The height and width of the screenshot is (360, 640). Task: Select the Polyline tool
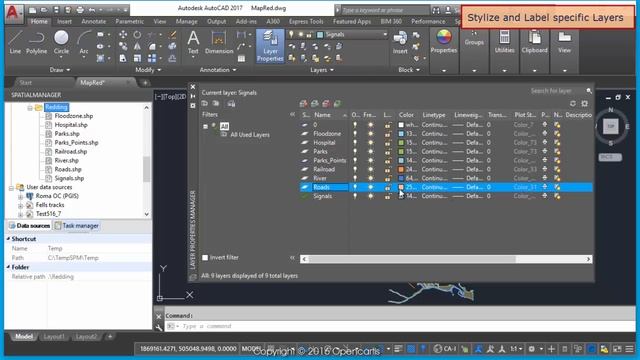click(36, 42)
